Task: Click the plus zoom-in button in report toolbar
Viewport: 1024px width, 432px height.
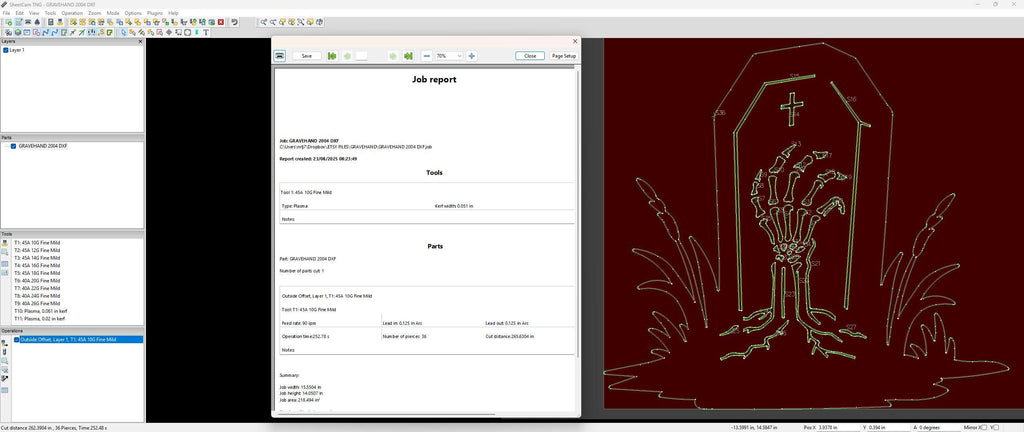Action: [472, 56]
